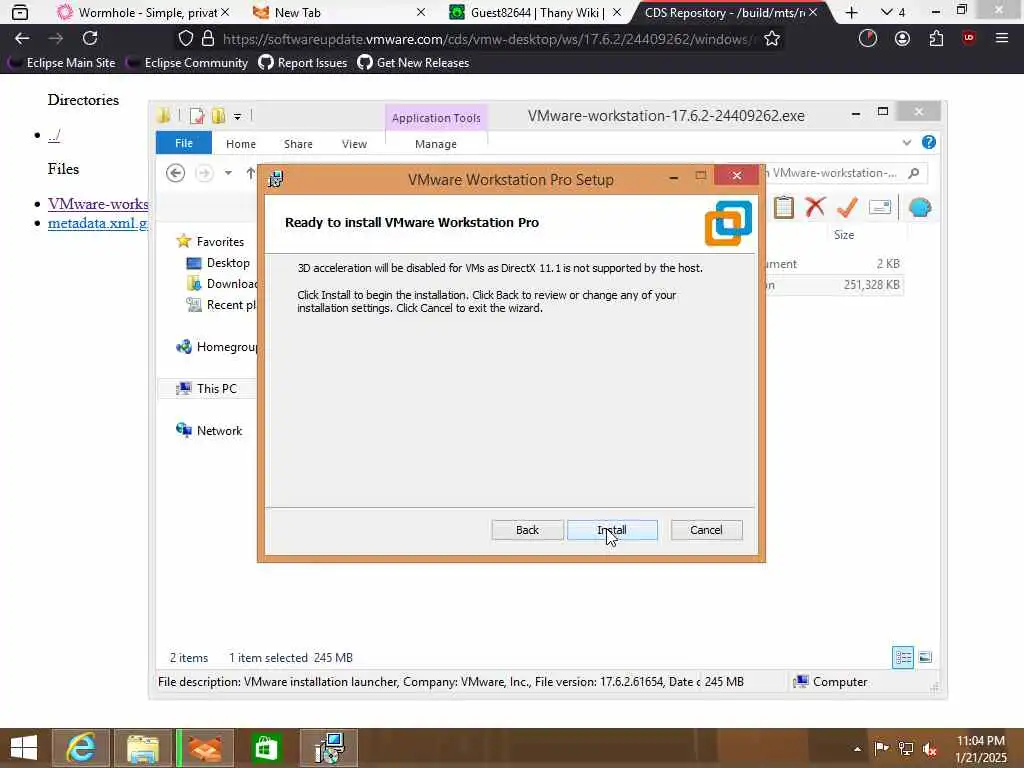
Task: Click VMware installer icon in setup title bar
Action: [x=276, y=179]
